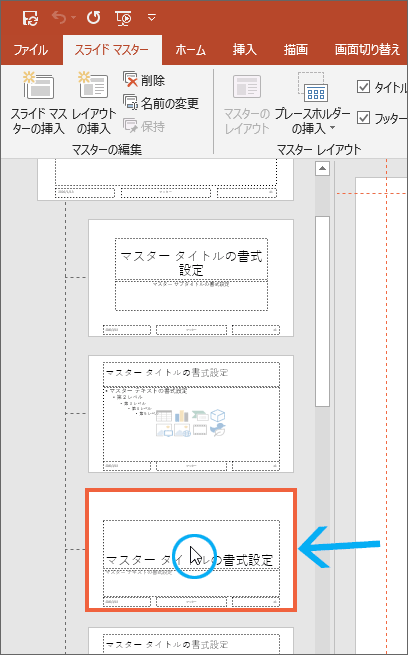Select the title and content layout thumbnail

click(191, 414)
